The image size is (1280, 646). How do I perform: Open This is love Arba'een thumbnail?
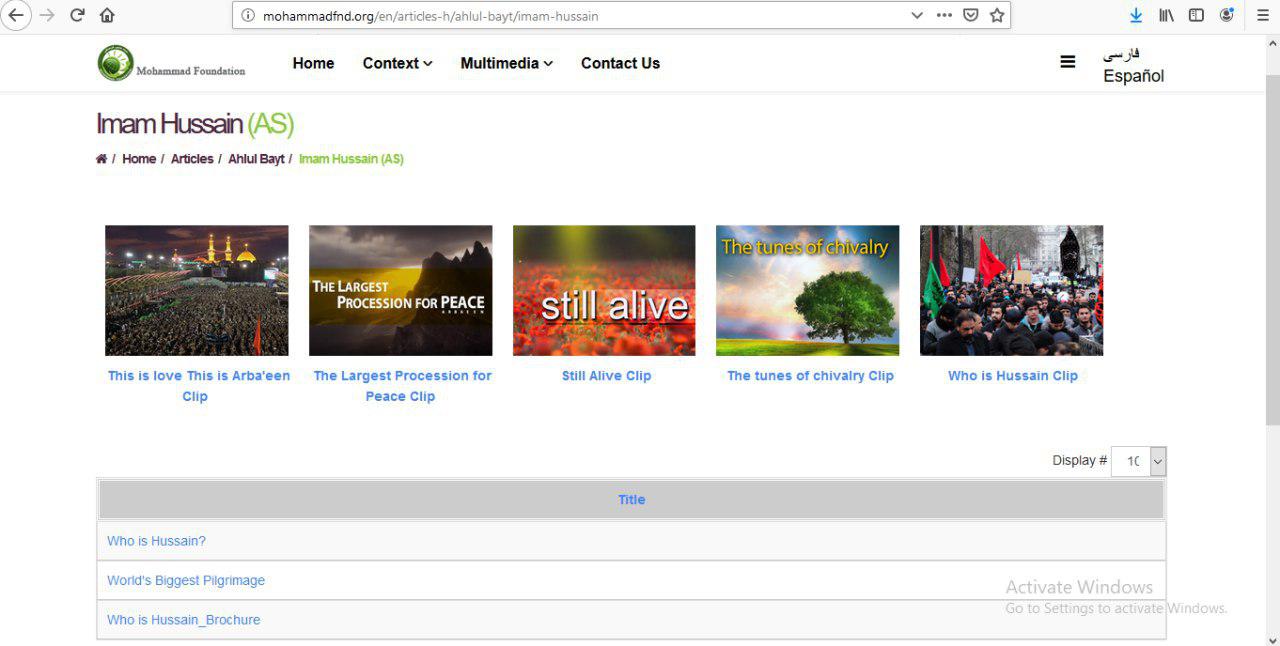pos(197,290)
